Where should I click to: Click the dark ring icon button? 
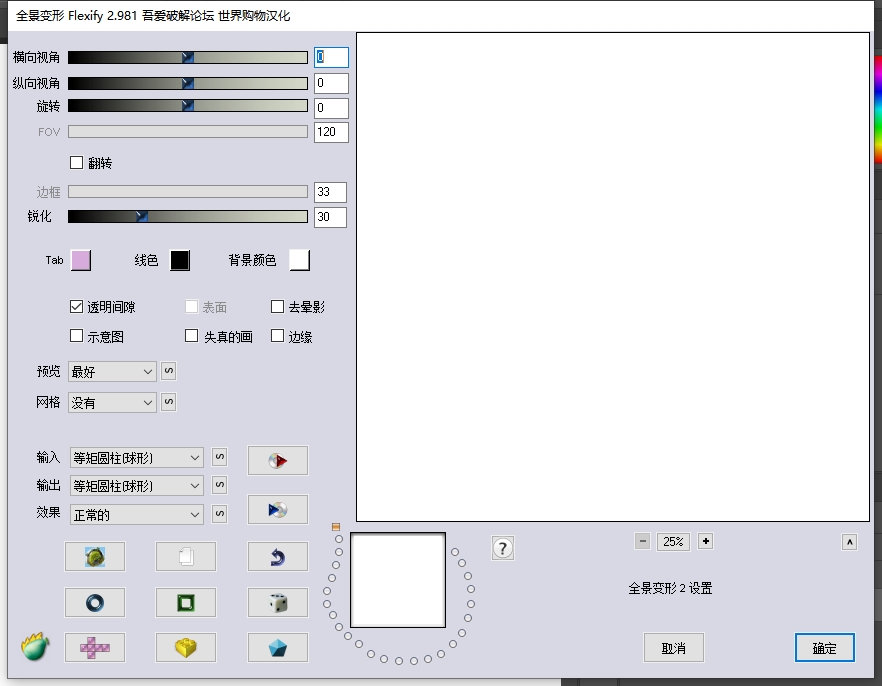tap(95, 603)
